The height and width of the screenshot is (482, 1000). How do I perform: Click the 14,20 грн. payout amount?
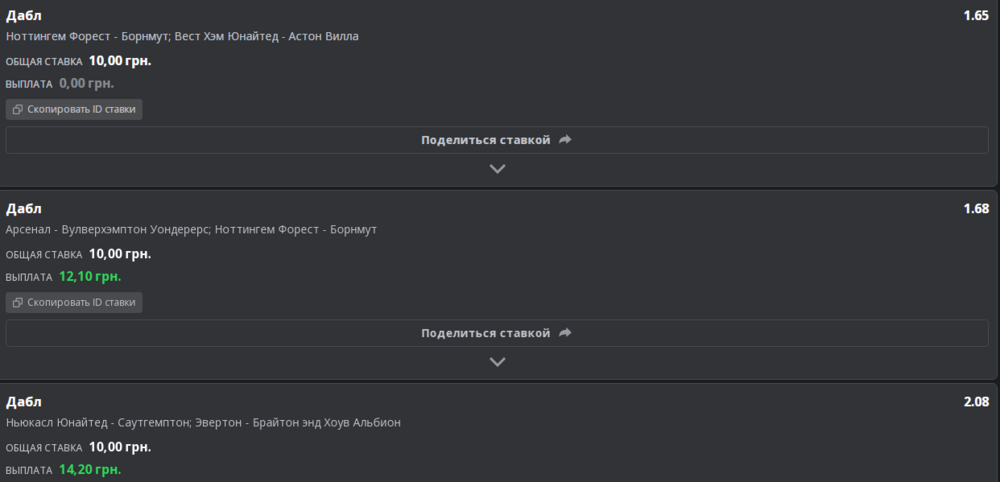point(90,470)
